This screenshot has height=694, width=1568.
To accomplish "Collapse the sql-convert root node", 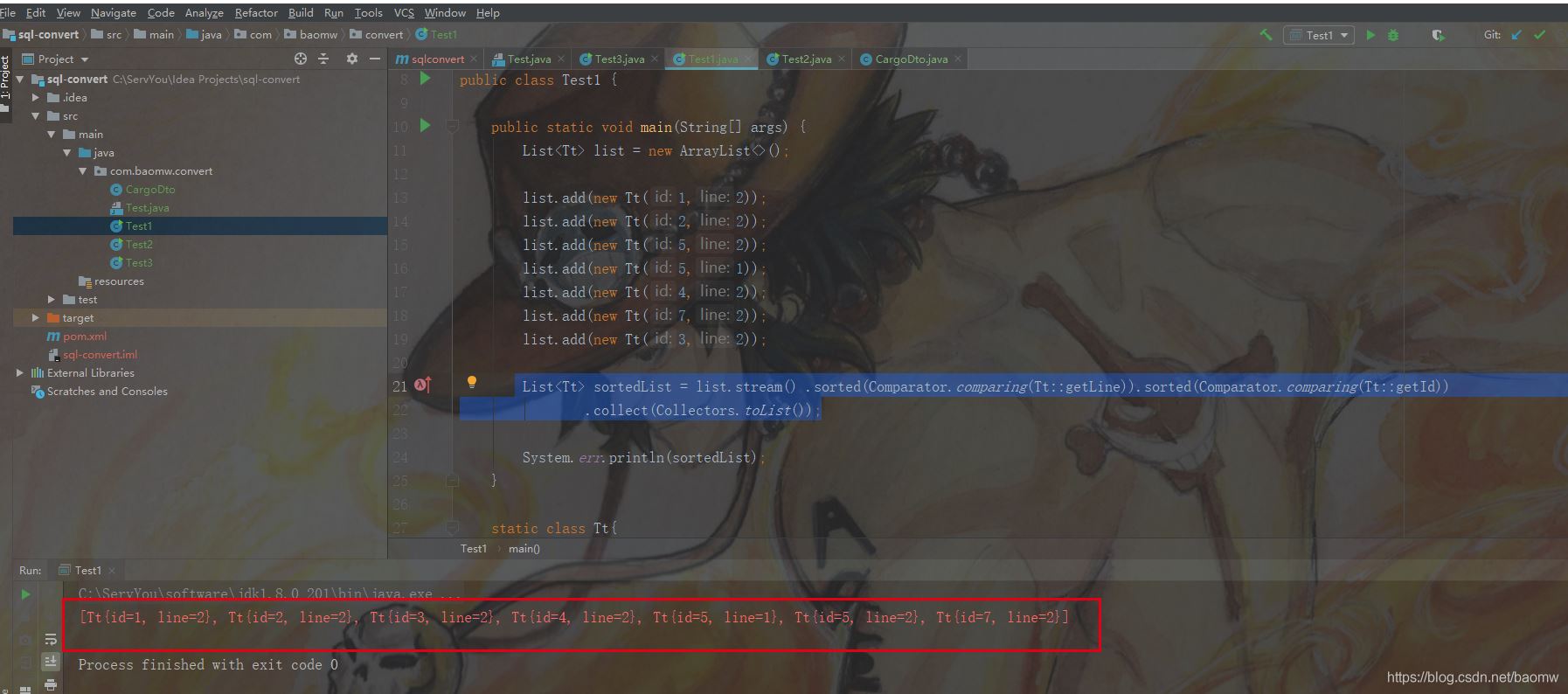I will [20, 80].
